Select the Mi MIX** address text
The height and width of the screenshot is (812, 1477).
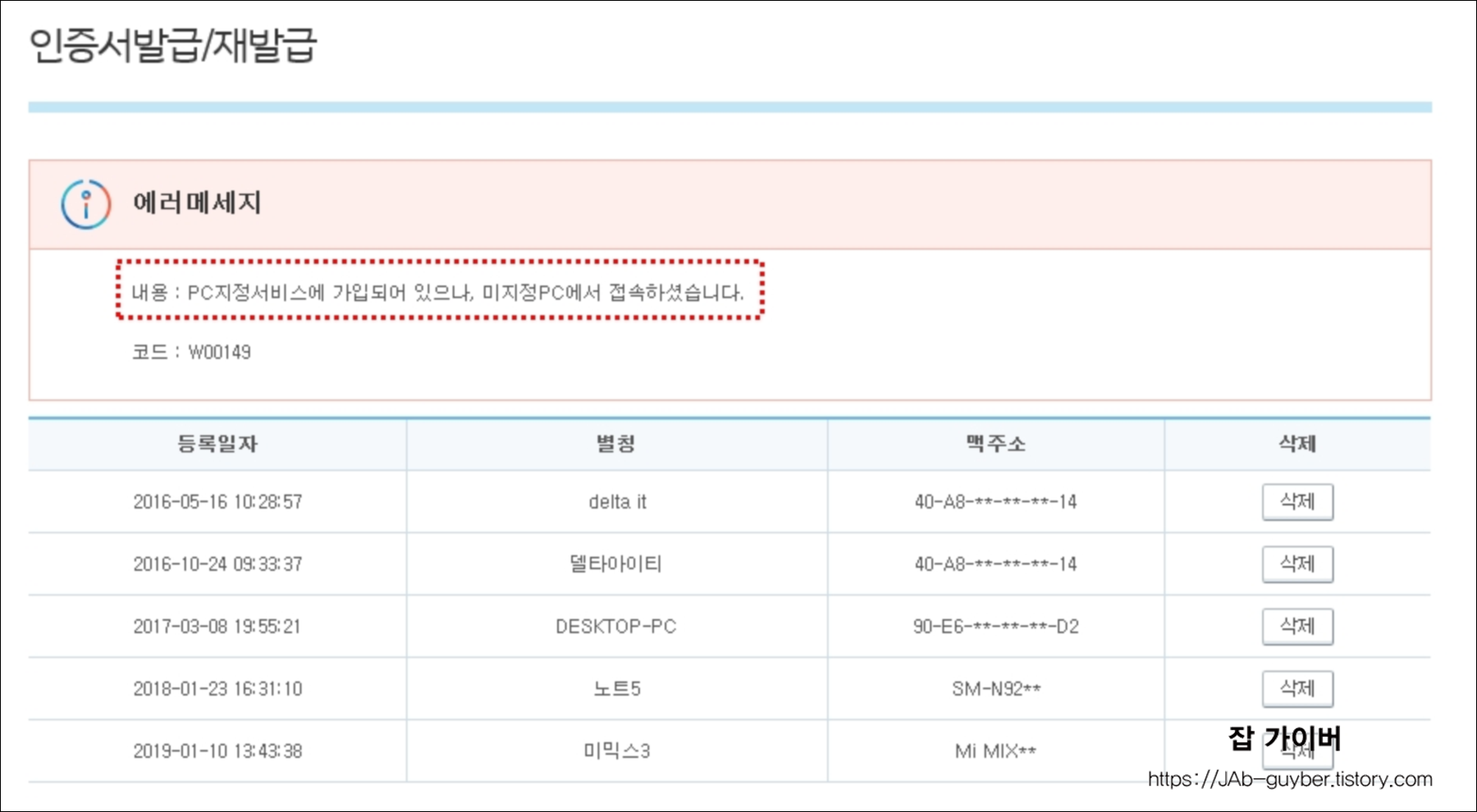pos(995,749)
